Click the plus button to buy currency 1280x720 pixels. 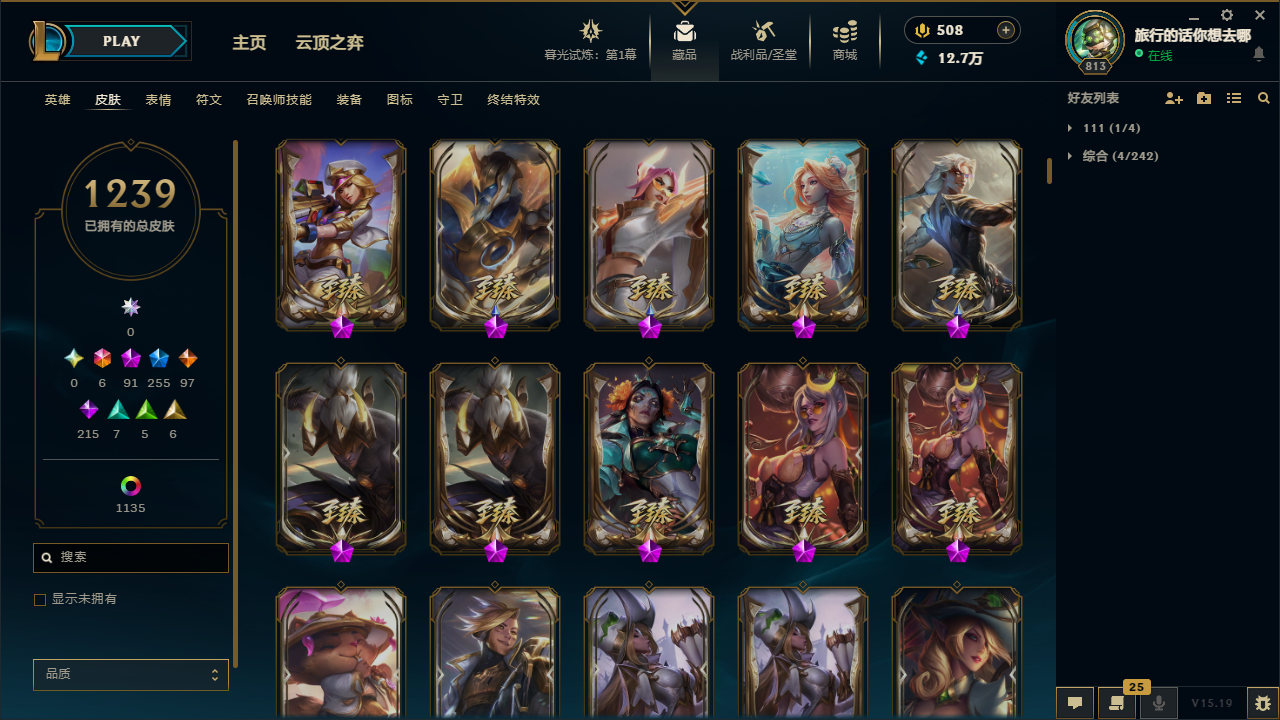1006,30
